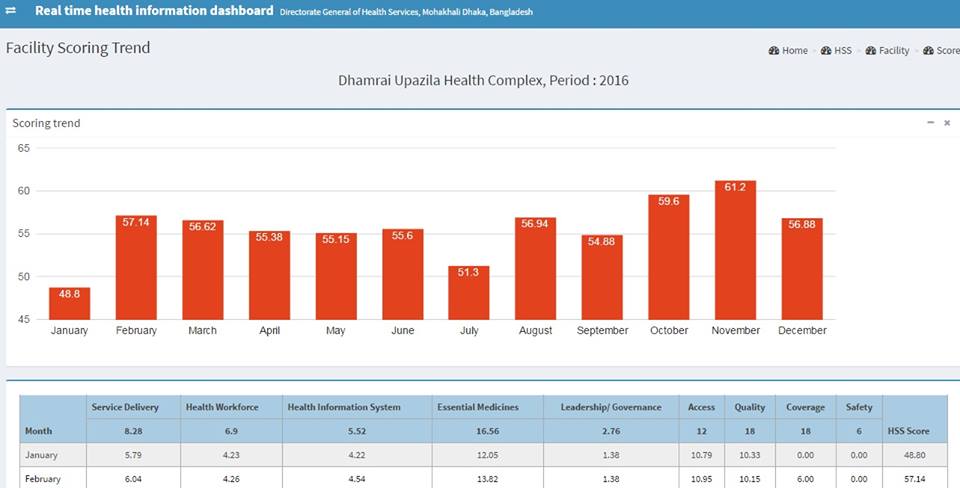Click the January bar showing 48.8
Screen dimensions: 960x488
tap(69, 303)
